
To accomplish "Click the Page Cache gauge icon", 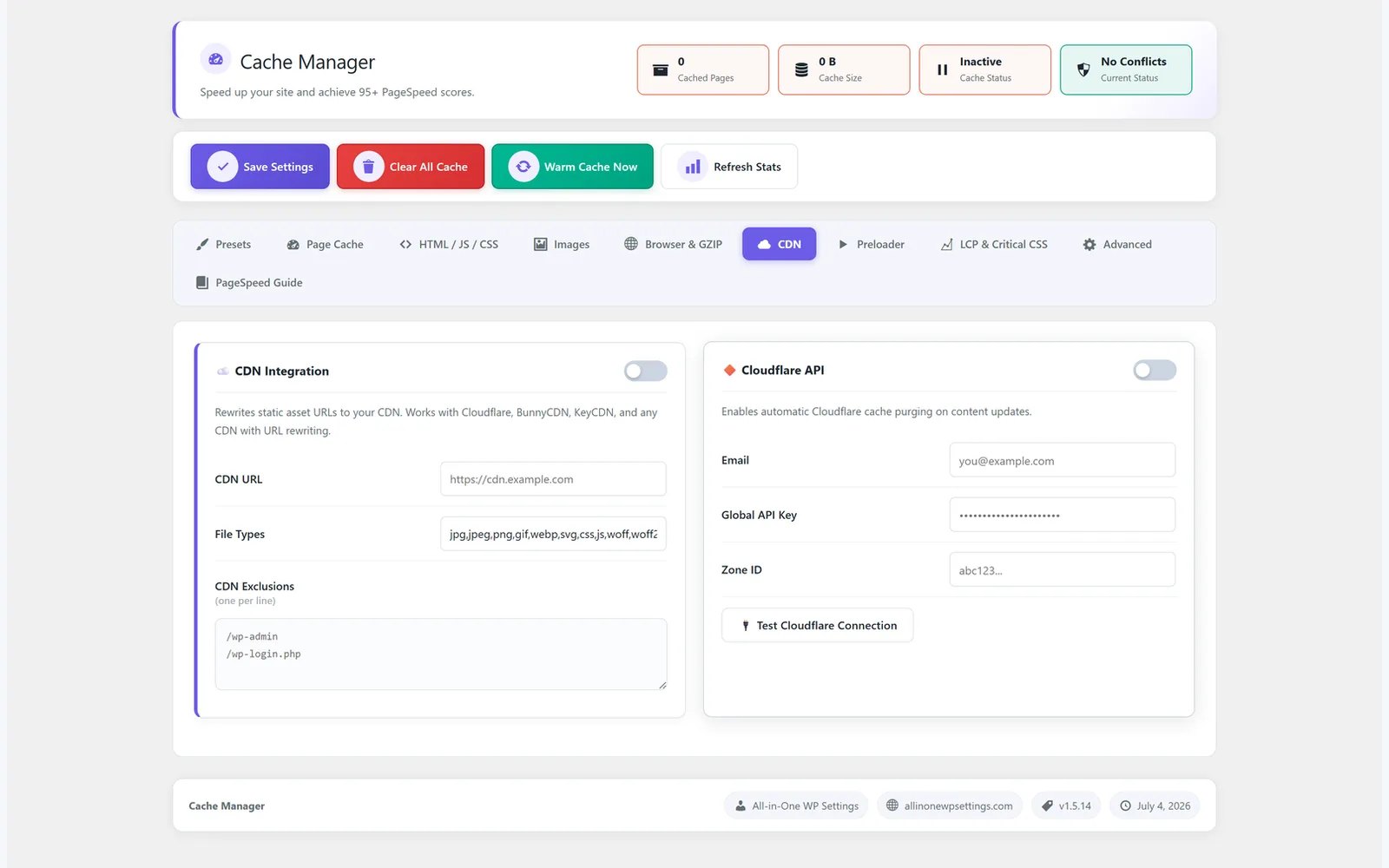I will point(293,245).
